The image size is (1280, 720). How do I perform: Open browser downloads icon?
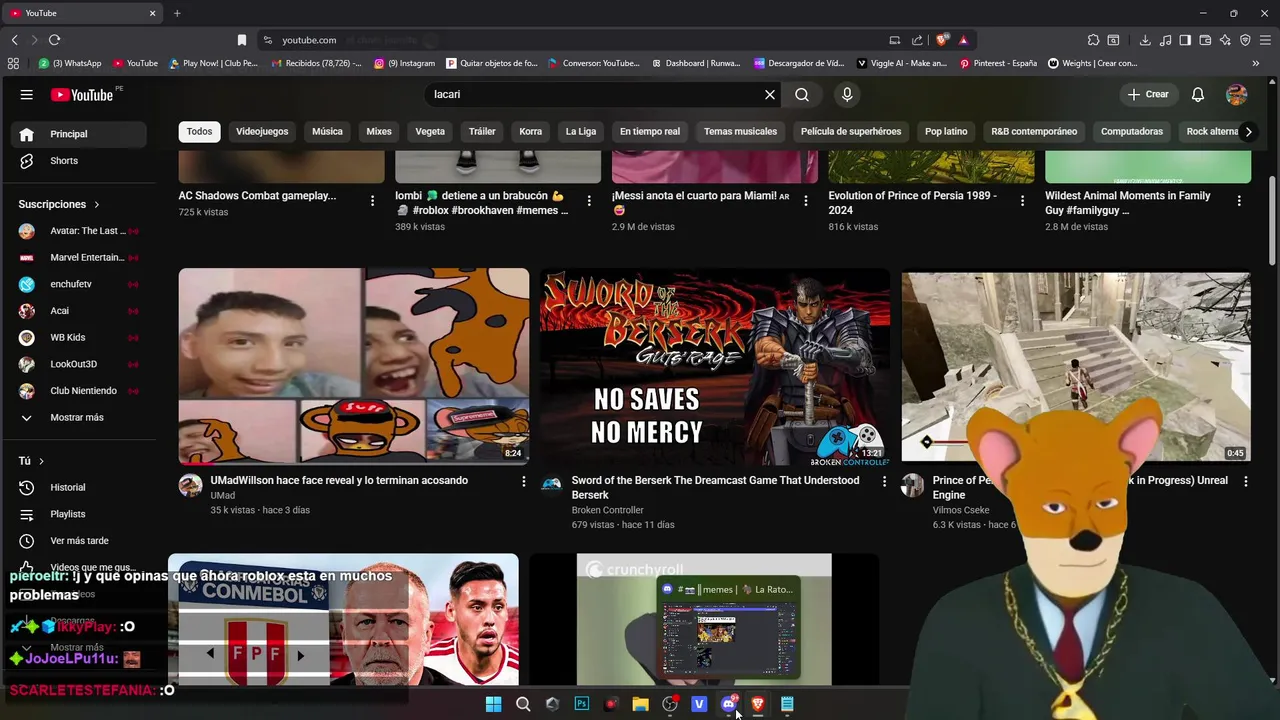tap(1145, 40)
